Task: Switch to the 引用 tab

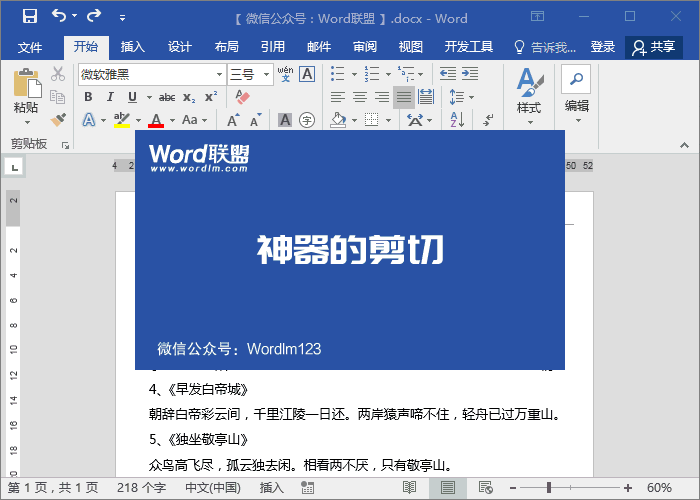Action: 273,46
